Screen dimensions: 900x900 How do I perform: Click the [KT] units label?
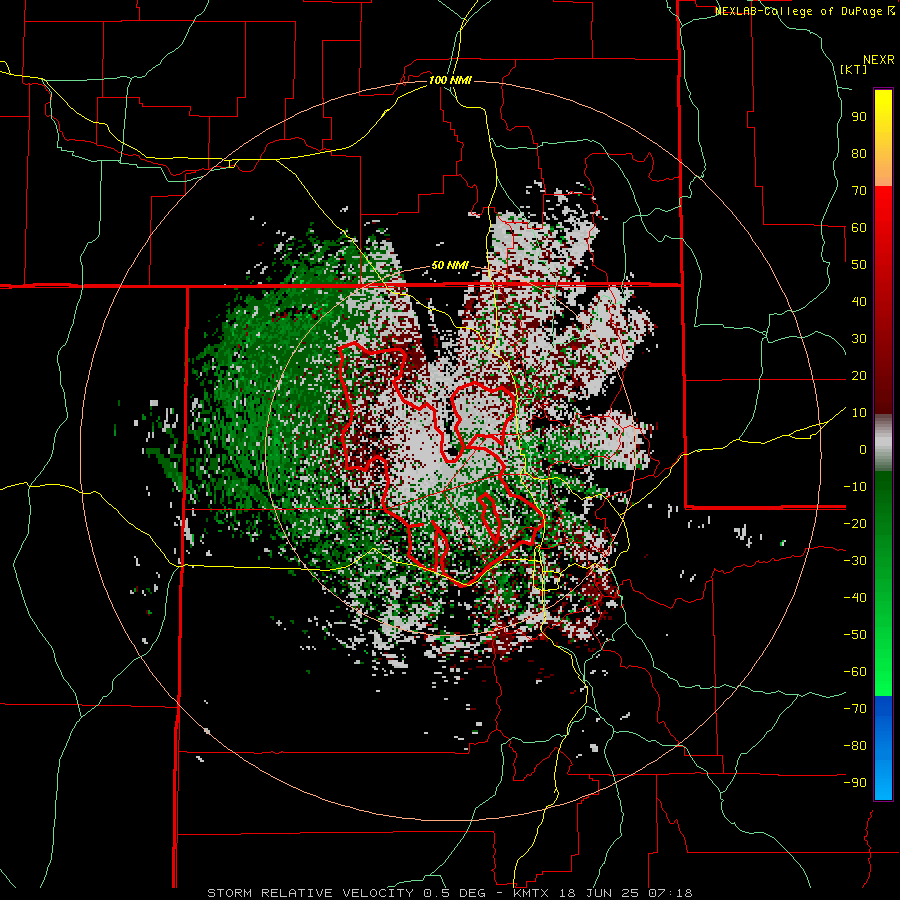point(853,69)
